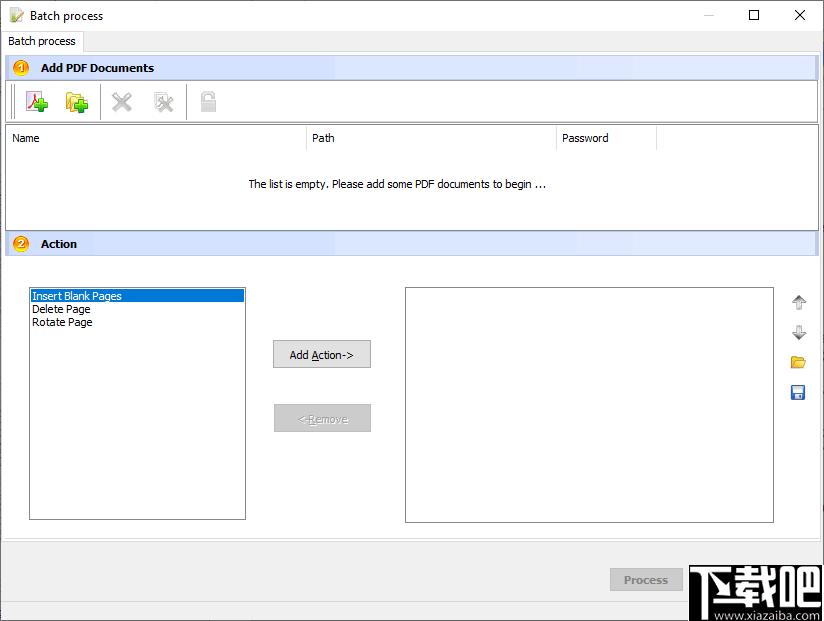Click the Remove selected document X icon

[122, 102]
